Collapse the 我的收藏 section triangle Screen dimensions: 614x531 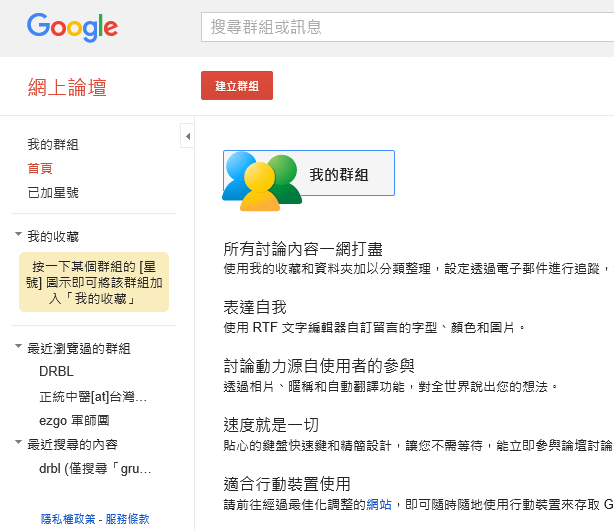(x=18, y=234)
